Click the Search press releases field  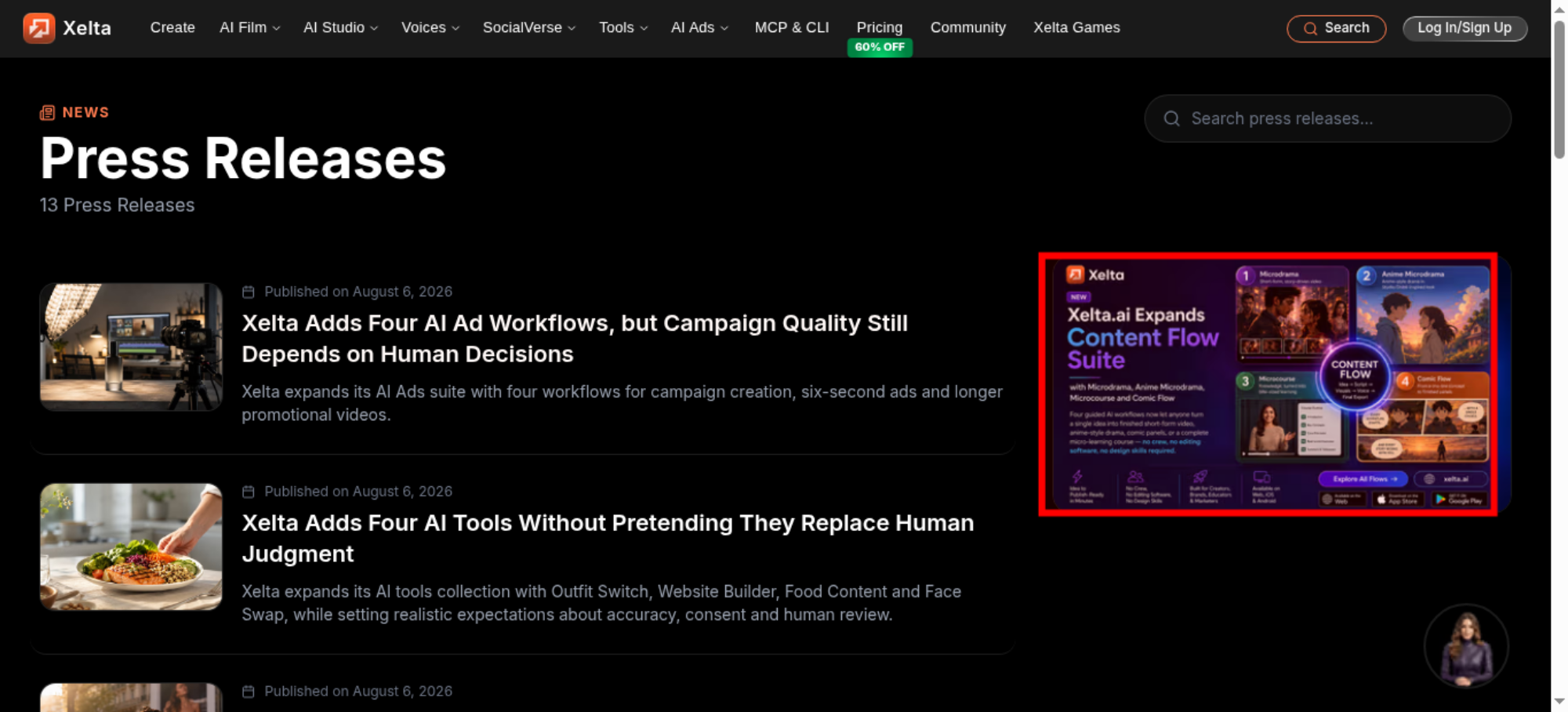[1327, 118]
